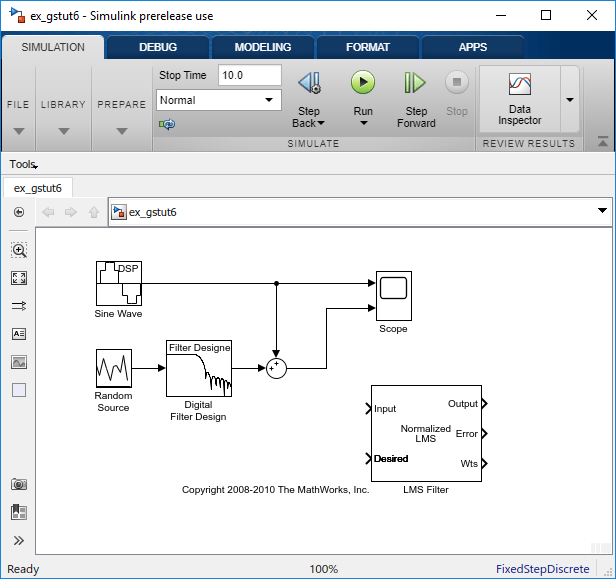Switch to the MODELING tab
The image size is (616, 579).
263,47
